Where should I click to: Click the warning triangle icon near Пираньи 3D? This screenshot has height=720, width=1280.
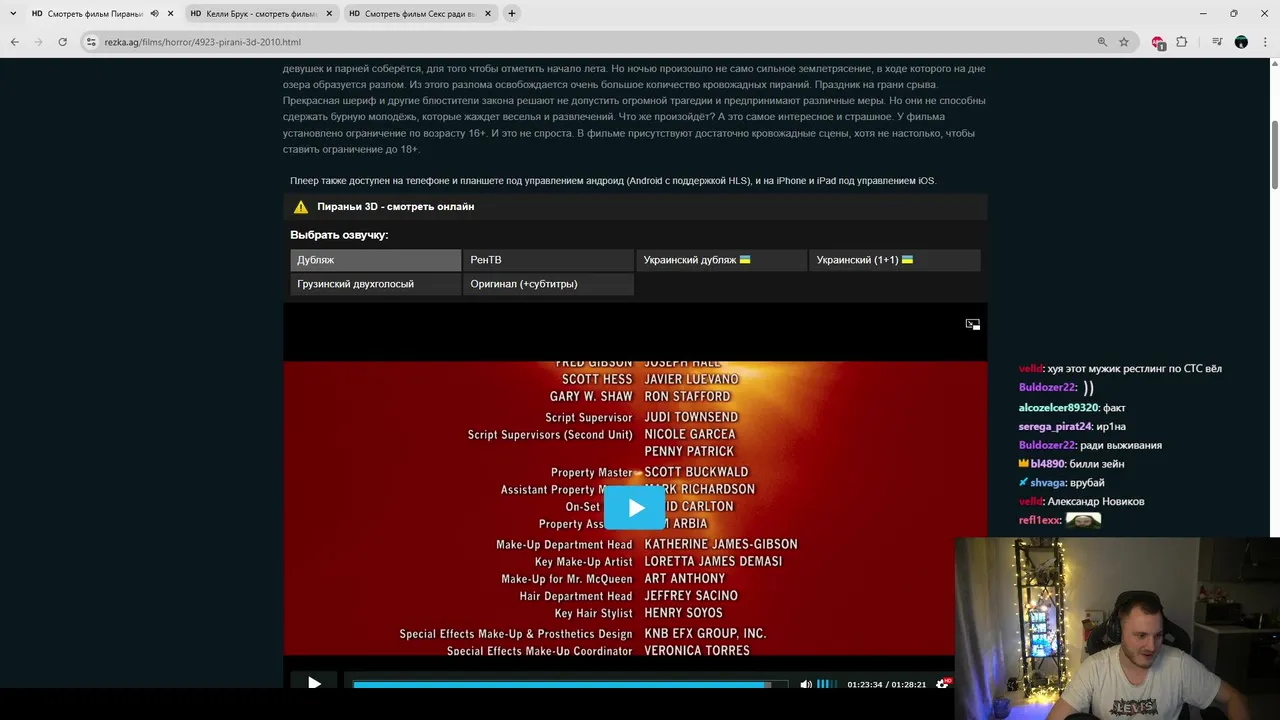(x=301, y=207)
